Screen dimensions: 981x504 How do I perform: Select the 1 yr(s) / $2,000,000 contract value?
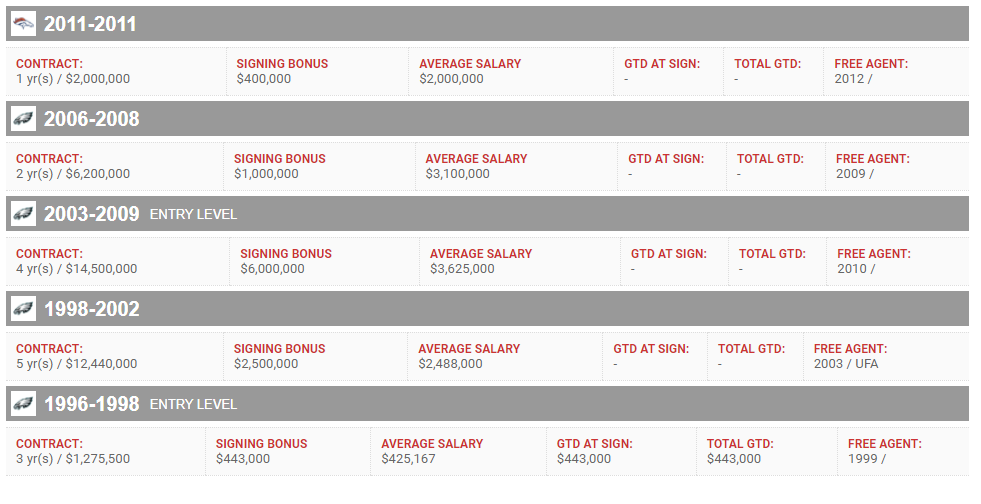(x=73, y=79)
